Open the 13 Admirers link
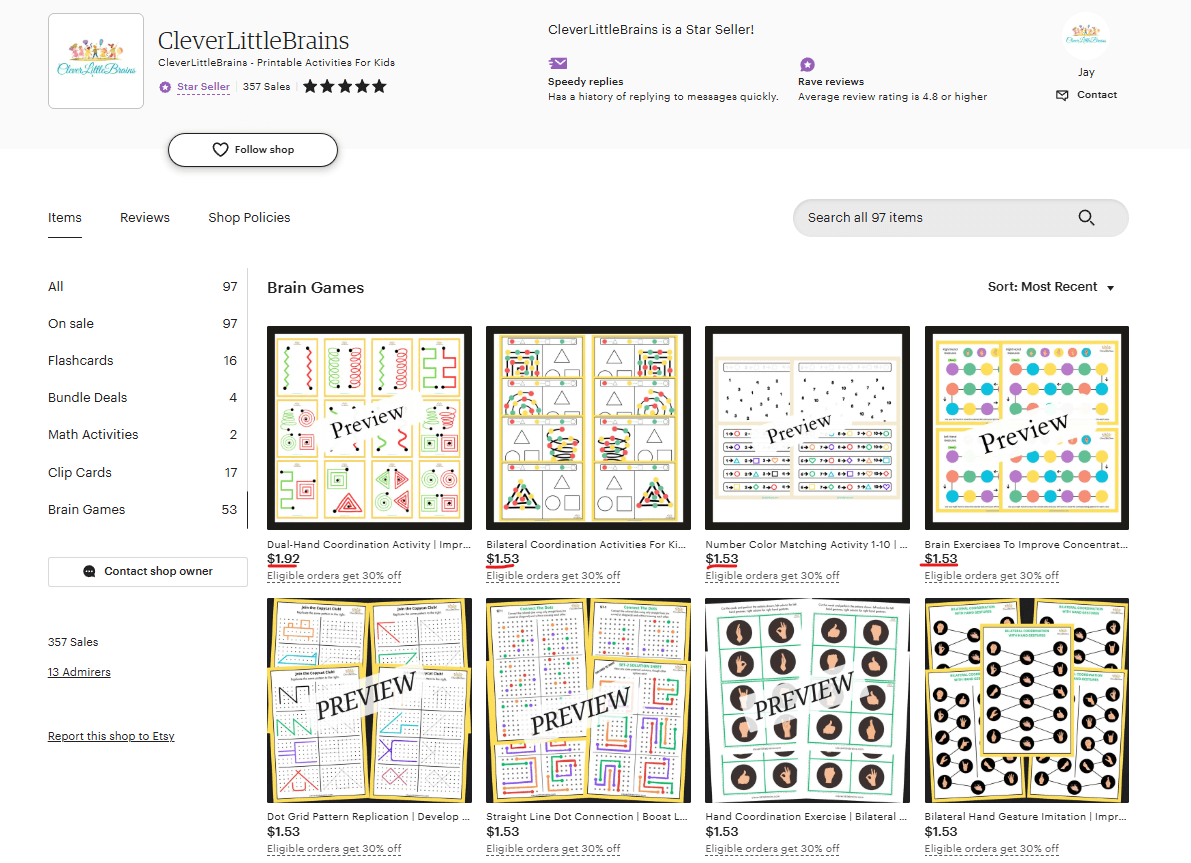Screen dimensions: 1191x863 click(79, 671)
